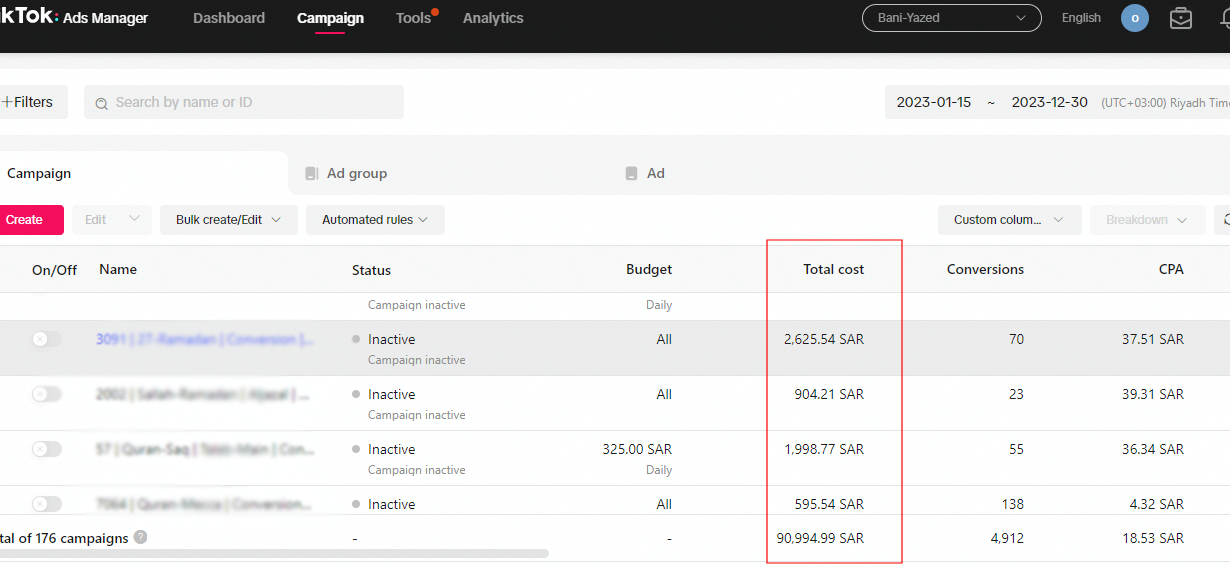Click the briefcase icon in header
The width and height of the screenshot is (1230, 569).
1181,18
